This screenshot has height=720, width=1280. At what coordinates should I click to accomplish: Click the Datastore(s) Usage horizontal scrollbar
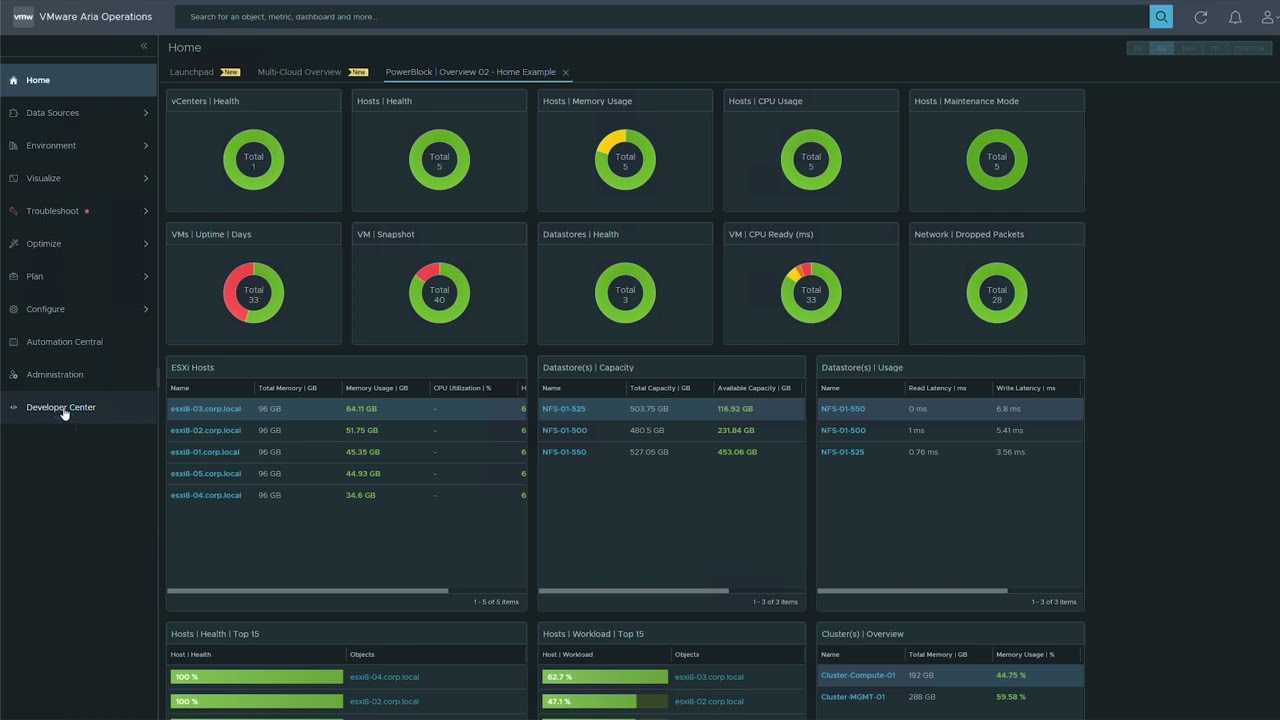coord(912,591)
